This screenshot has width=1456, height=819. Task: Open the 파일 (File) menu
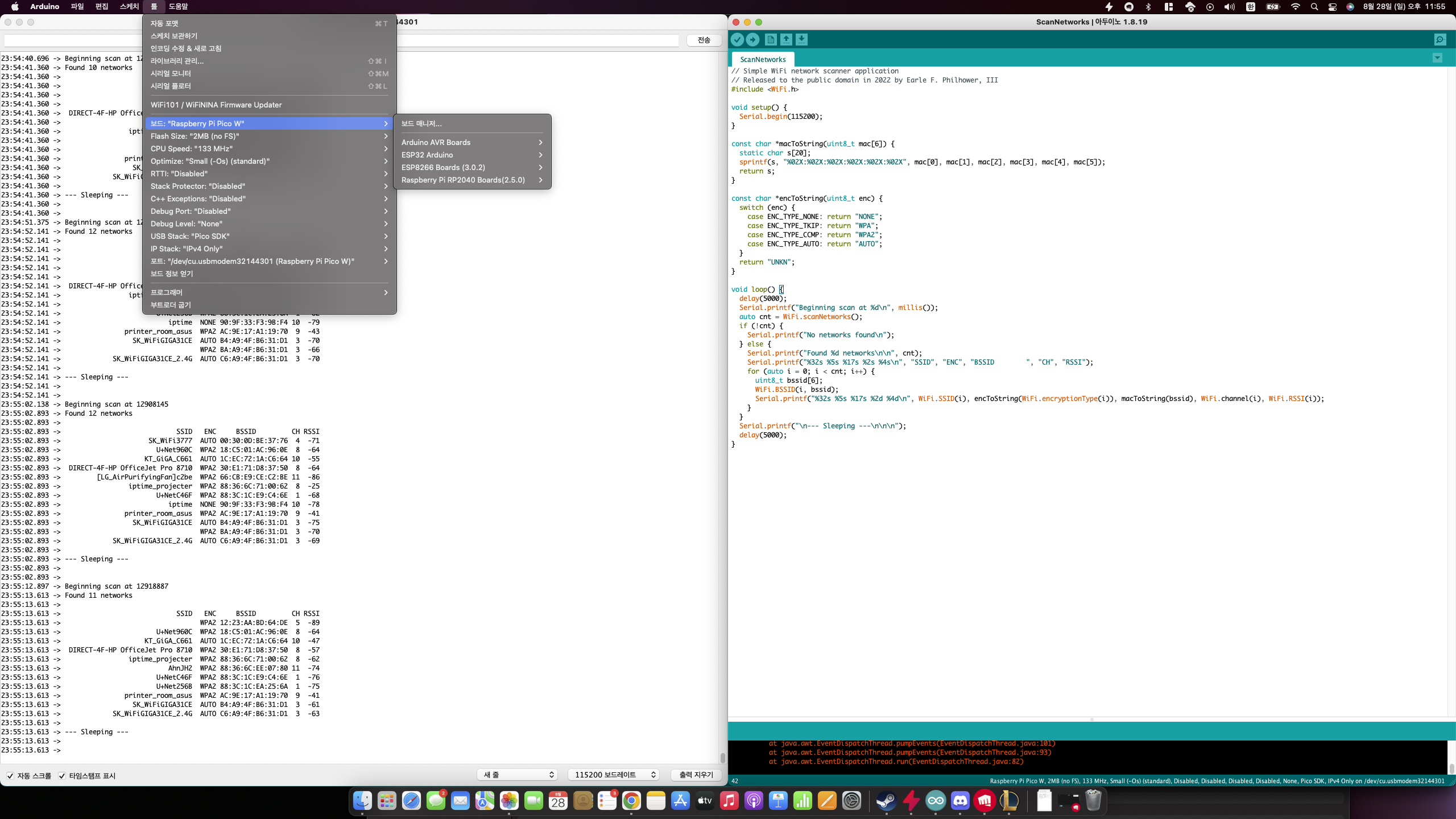pos(77,7)
